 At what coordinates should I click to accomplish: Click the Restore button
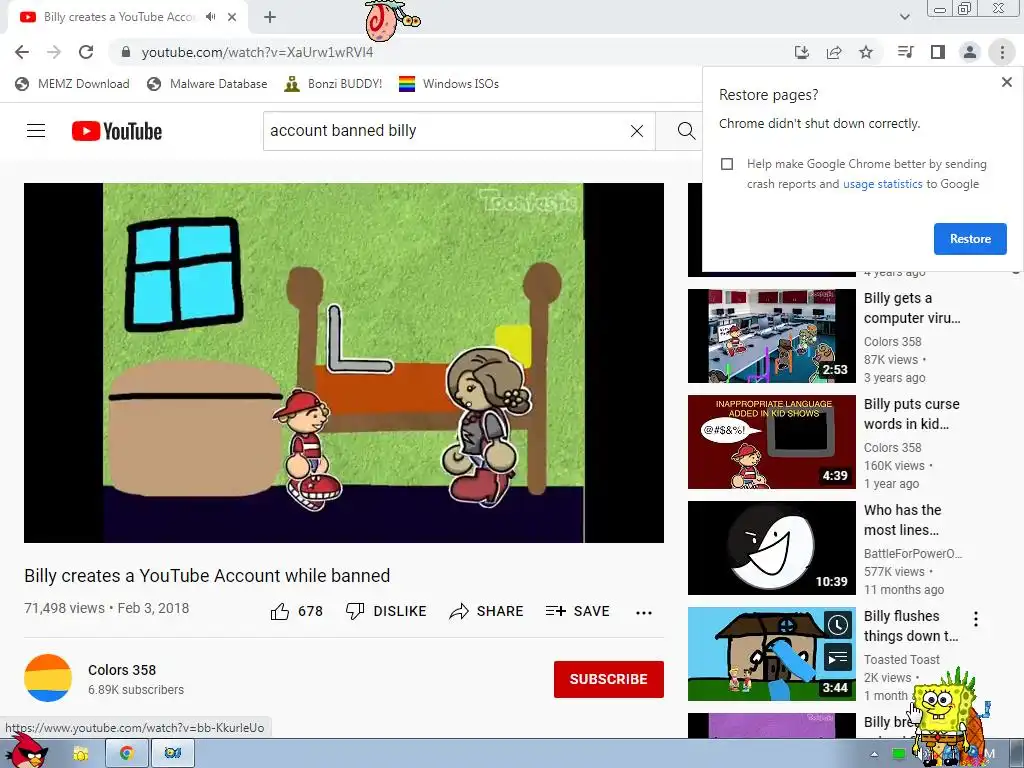(970, 239)
